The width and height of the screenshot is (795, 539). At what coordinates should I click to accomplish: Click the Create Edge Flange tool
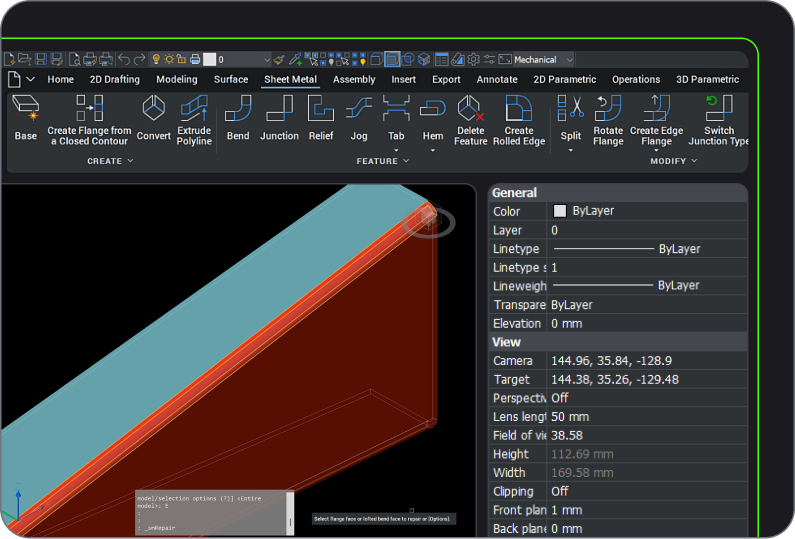(656, 121)
